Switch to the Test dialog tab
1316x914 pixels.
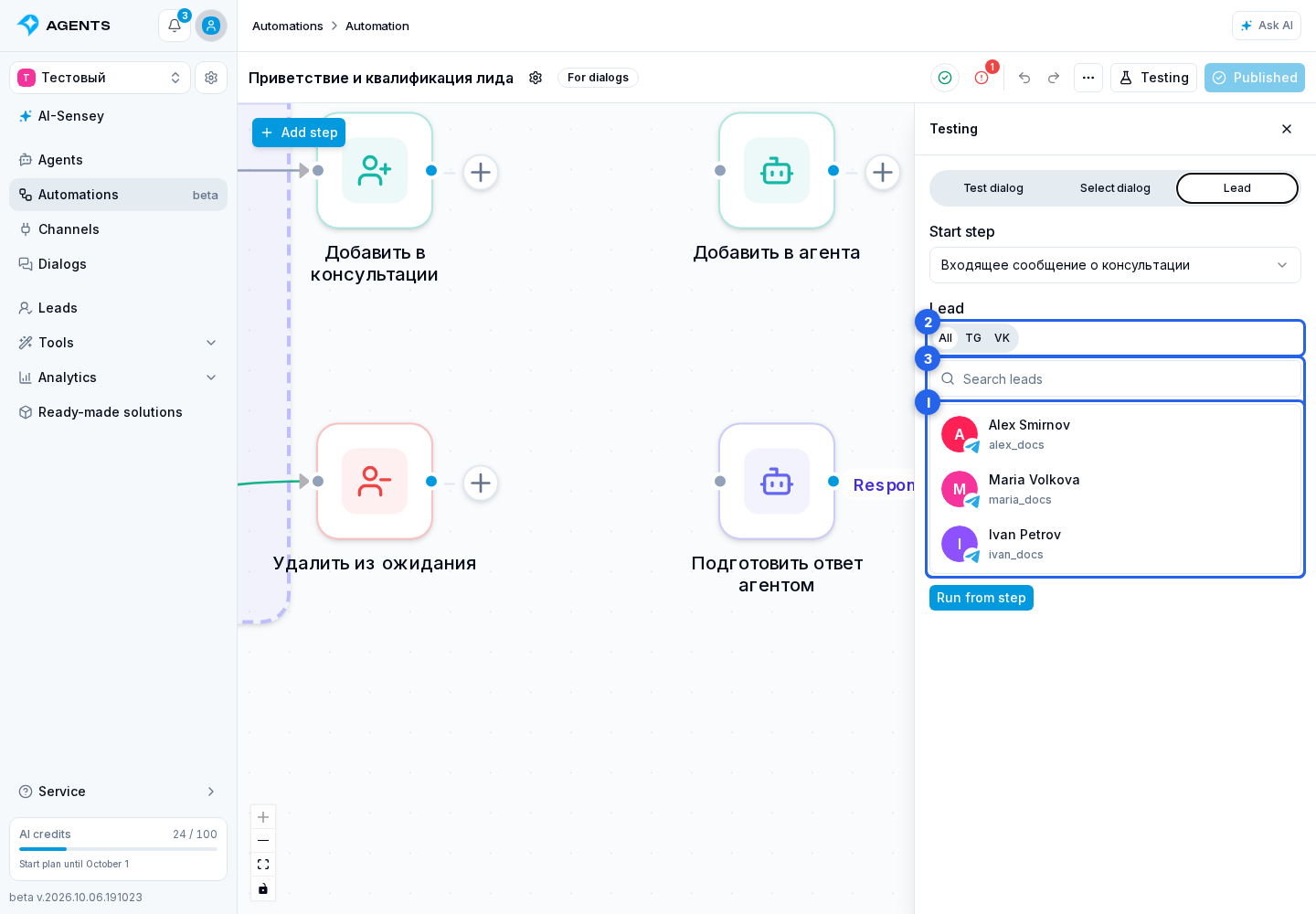(993, 188)
